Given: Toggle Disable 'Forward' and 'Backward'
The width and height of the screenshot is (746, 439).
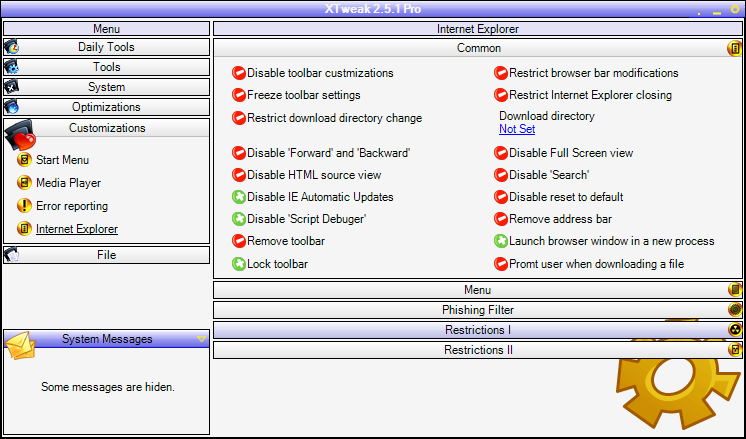Looking at the screenshot, I should point(239,153).
